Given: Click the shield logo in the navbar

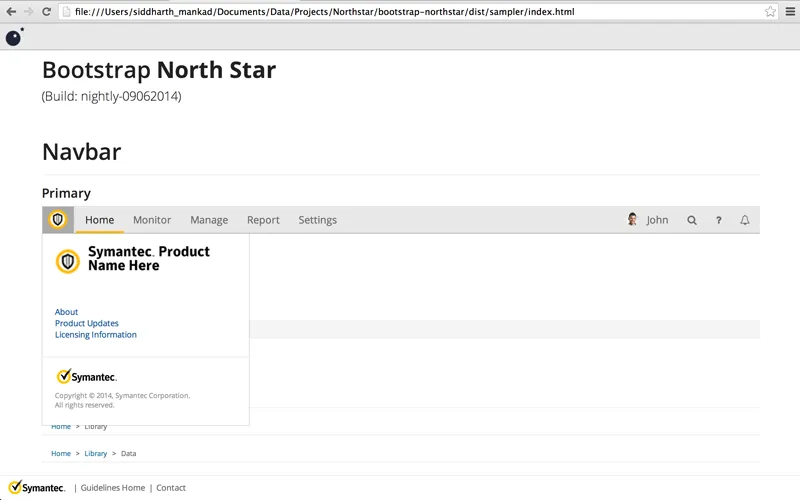Looking at the screenshot, I should click(58, 220).
